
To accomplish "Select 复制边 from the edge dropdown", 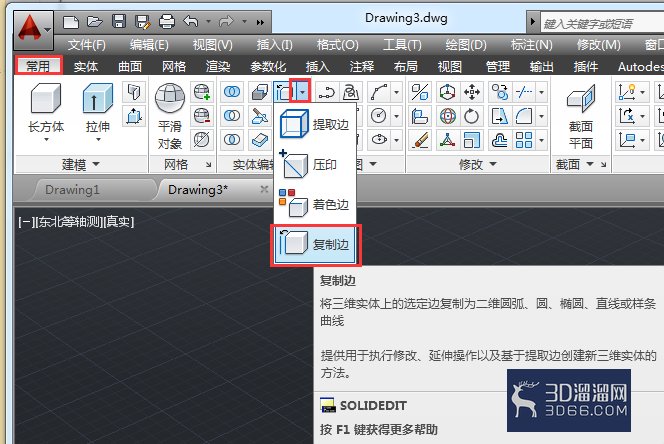I will click(315, 244).
